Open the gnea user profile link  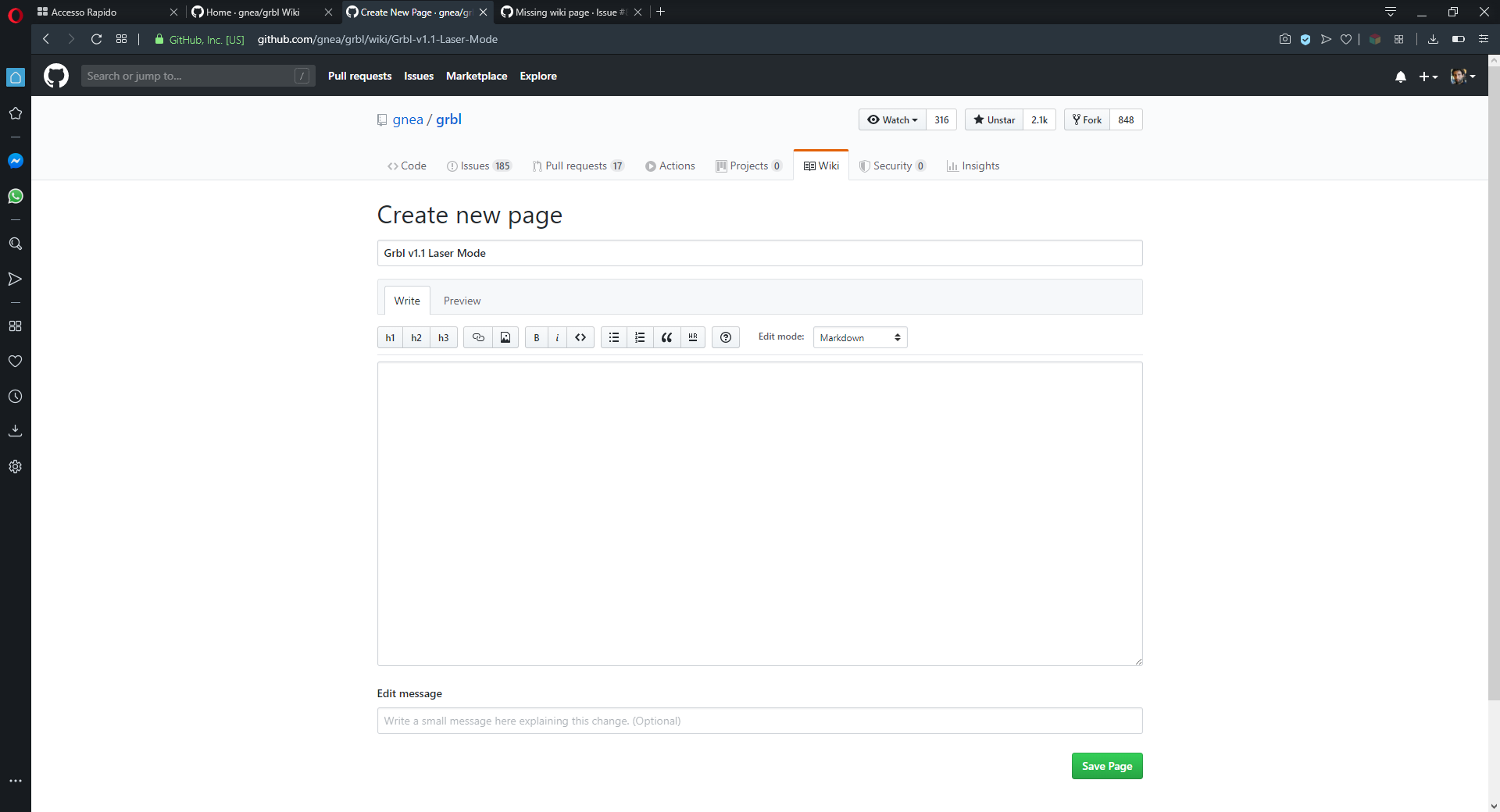pos(408,119)
